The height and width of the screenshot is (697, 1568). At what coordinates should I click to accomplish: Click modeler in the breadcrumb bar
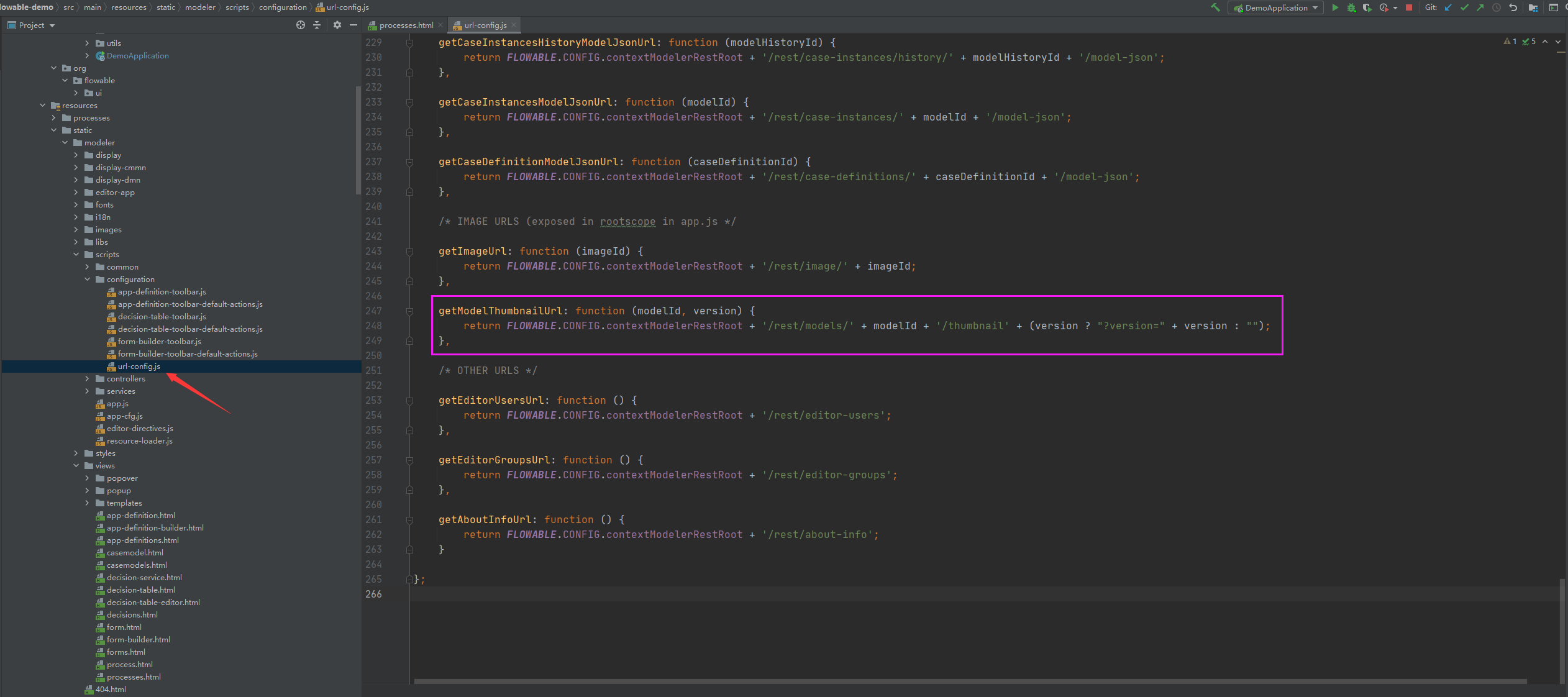(x=200, y=7)
